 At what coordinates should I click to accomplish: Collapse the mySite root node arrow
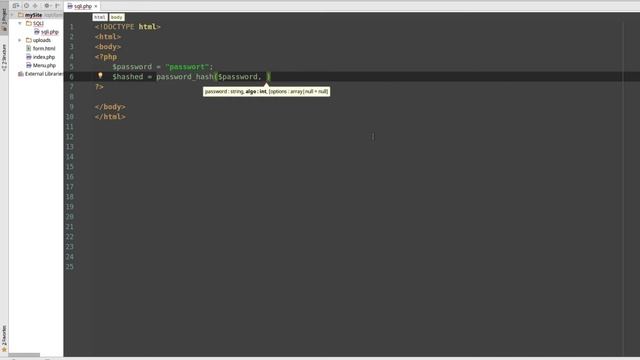pyautogui.click(x=12, y=15)
